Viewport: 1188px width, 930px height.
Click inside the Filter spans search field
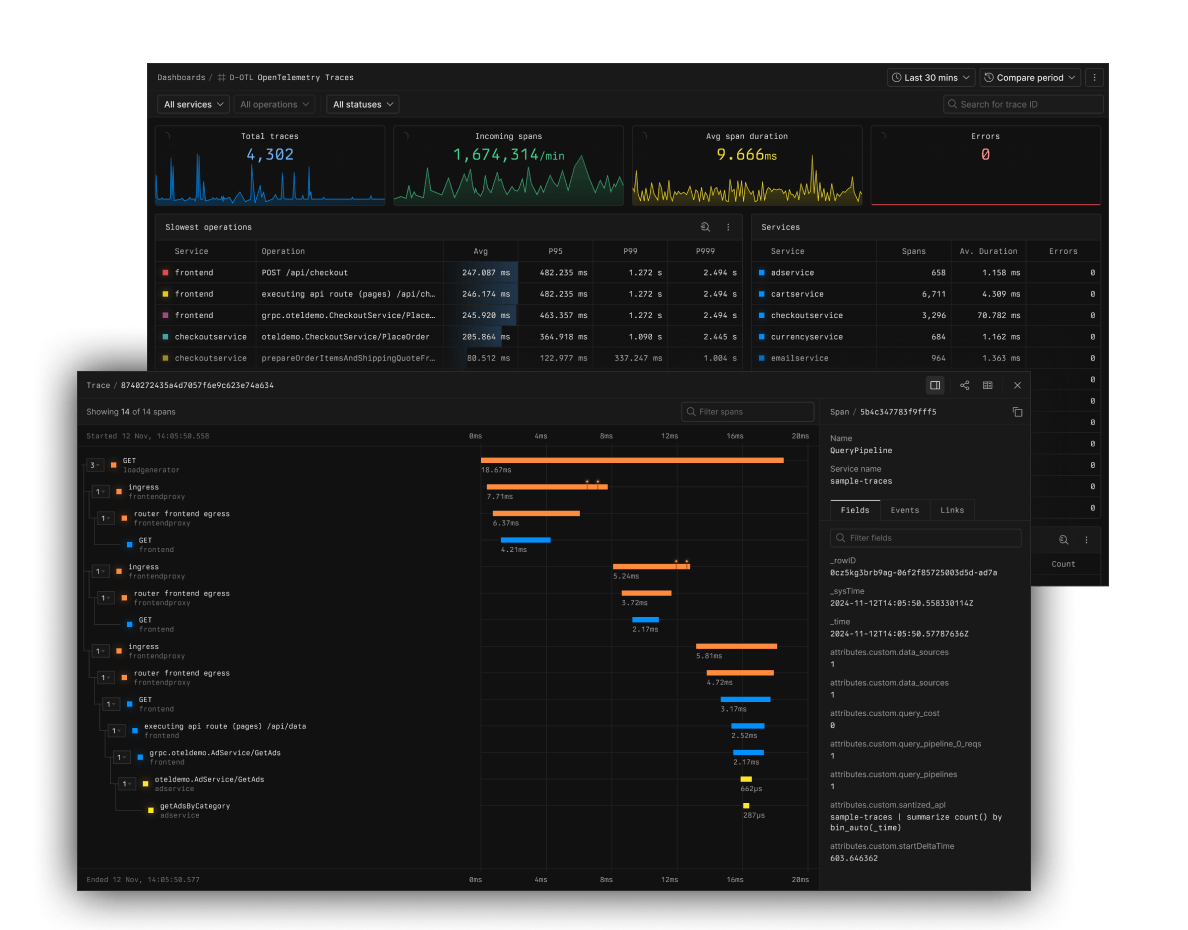pyautogui.click(x=747, y=411)
